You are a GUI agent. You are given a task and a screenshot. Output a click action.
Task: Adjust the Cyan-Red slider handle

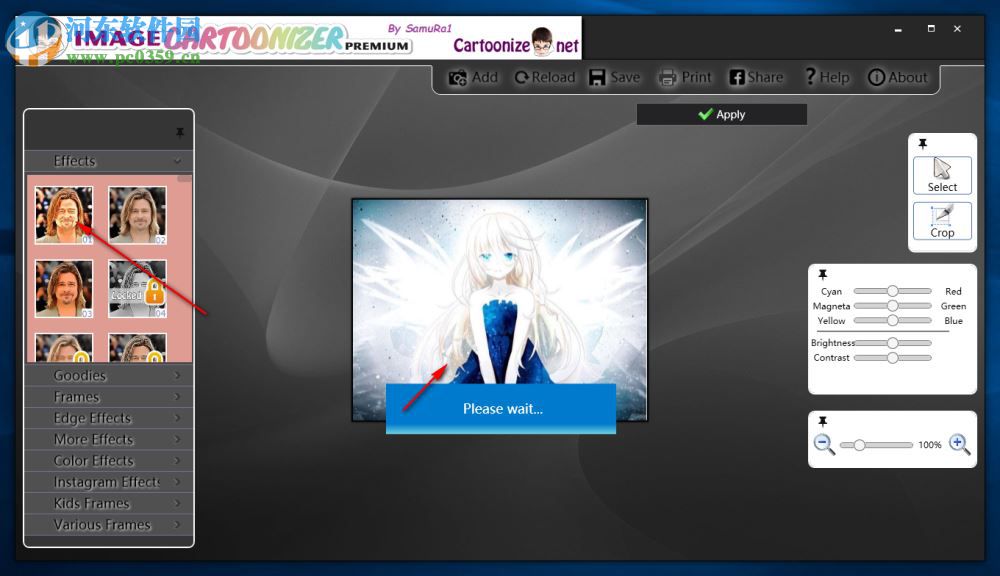(893, 291)
